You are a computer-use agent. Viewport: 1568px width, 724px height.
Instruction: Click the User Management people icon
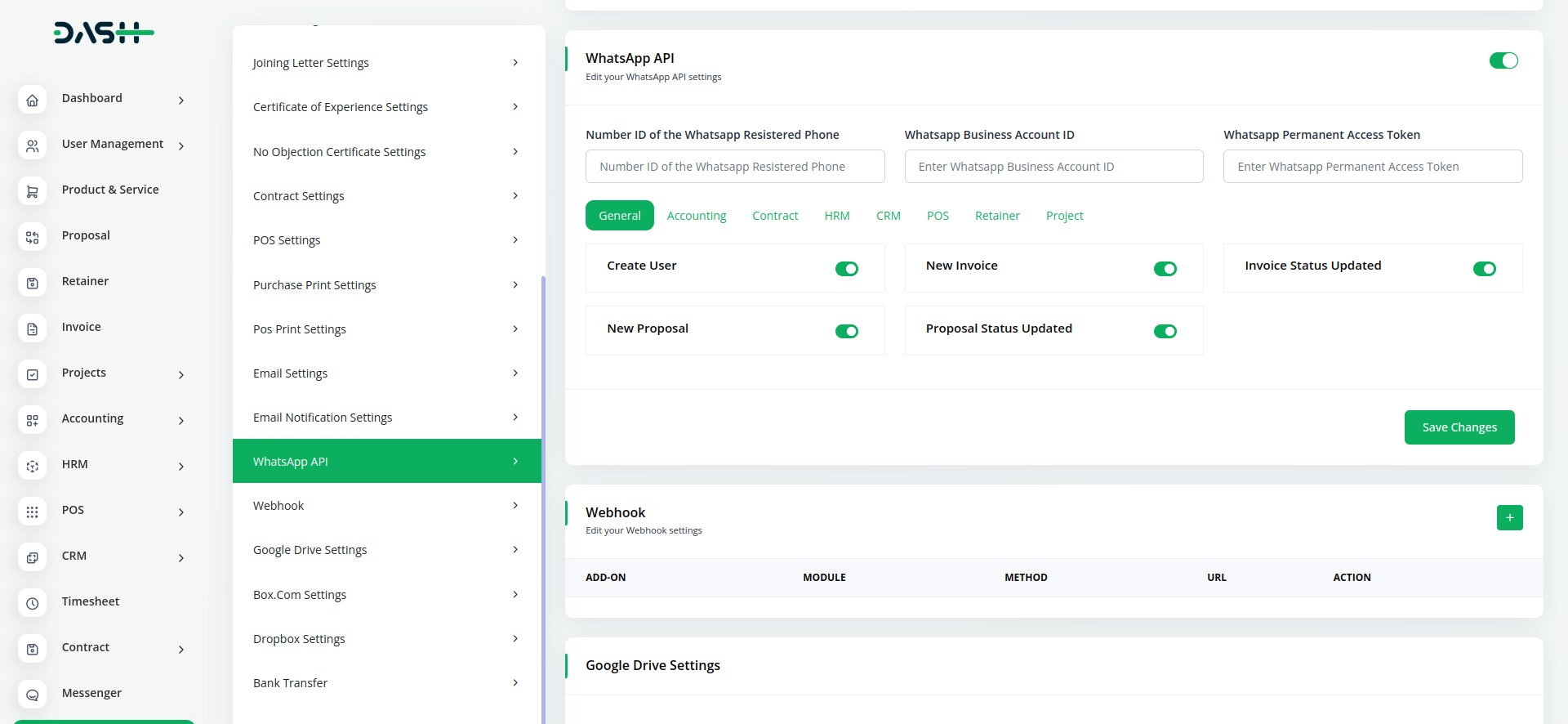click(x=32, y=145)
